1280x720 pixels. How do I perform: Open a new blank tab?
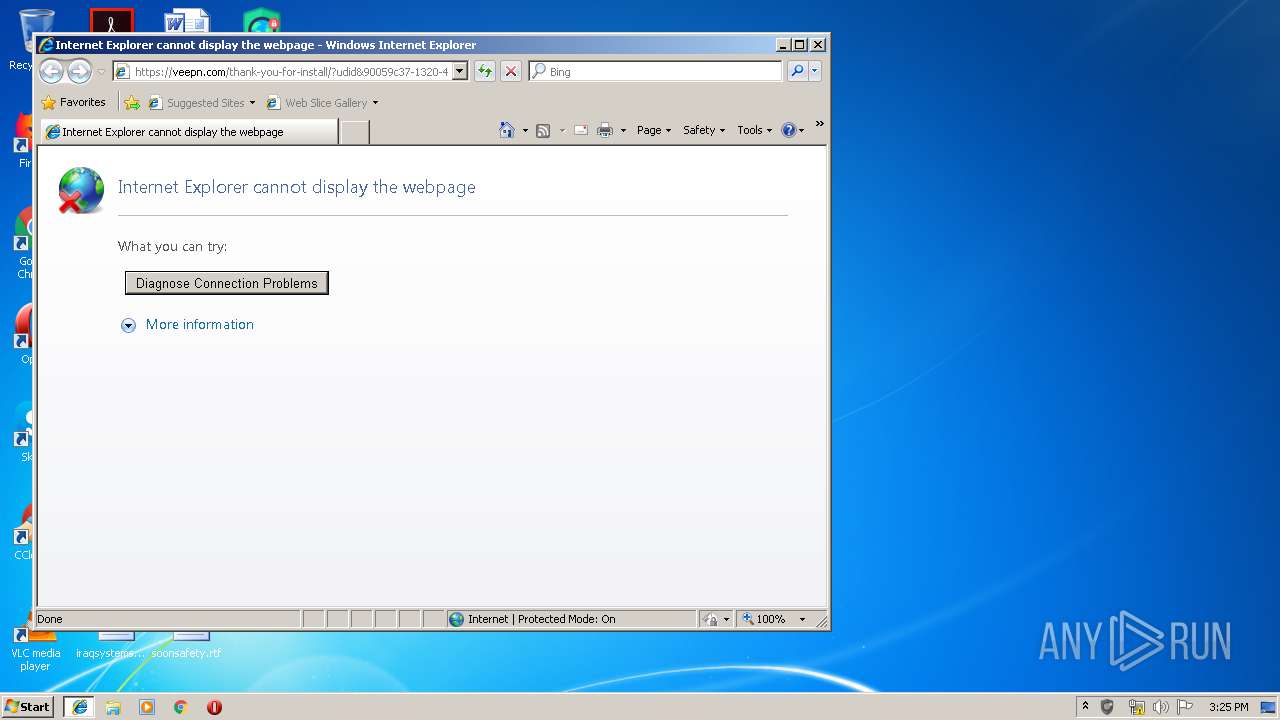click(x=355, y=131)
